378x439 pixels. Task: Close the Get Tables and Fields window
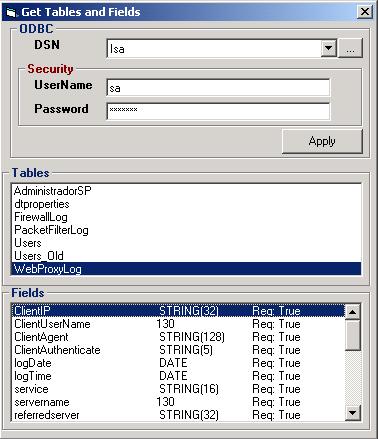point(365,12)
